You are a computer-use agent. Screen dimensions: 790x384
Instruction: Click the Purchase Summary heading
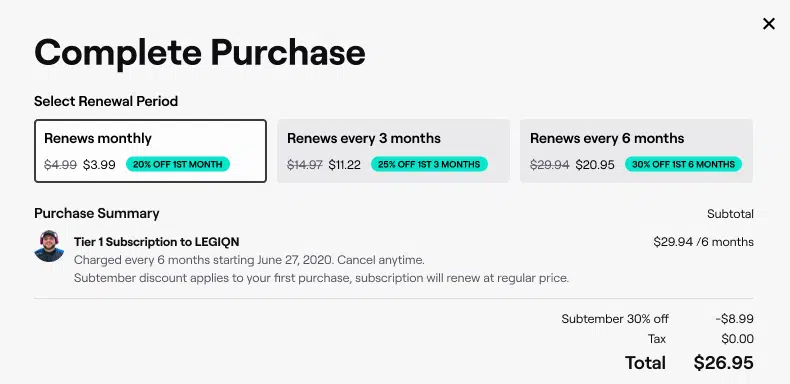[97, 213]
